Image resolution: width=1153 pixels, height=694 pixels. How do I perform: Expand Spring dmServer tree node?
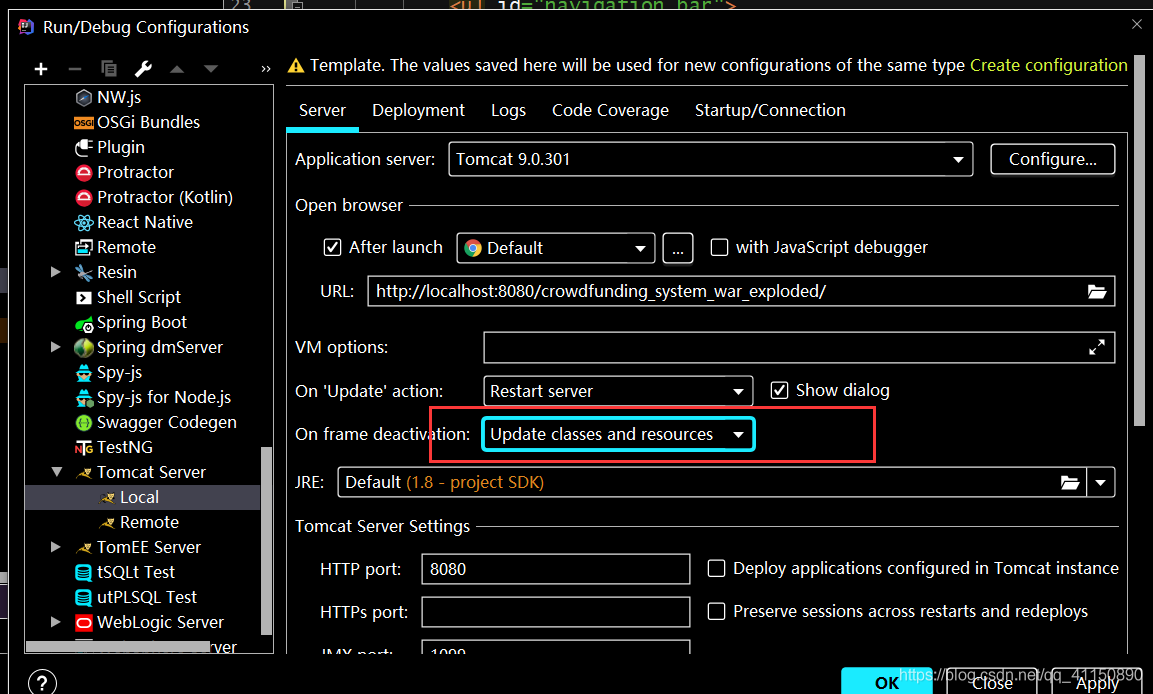56,347
